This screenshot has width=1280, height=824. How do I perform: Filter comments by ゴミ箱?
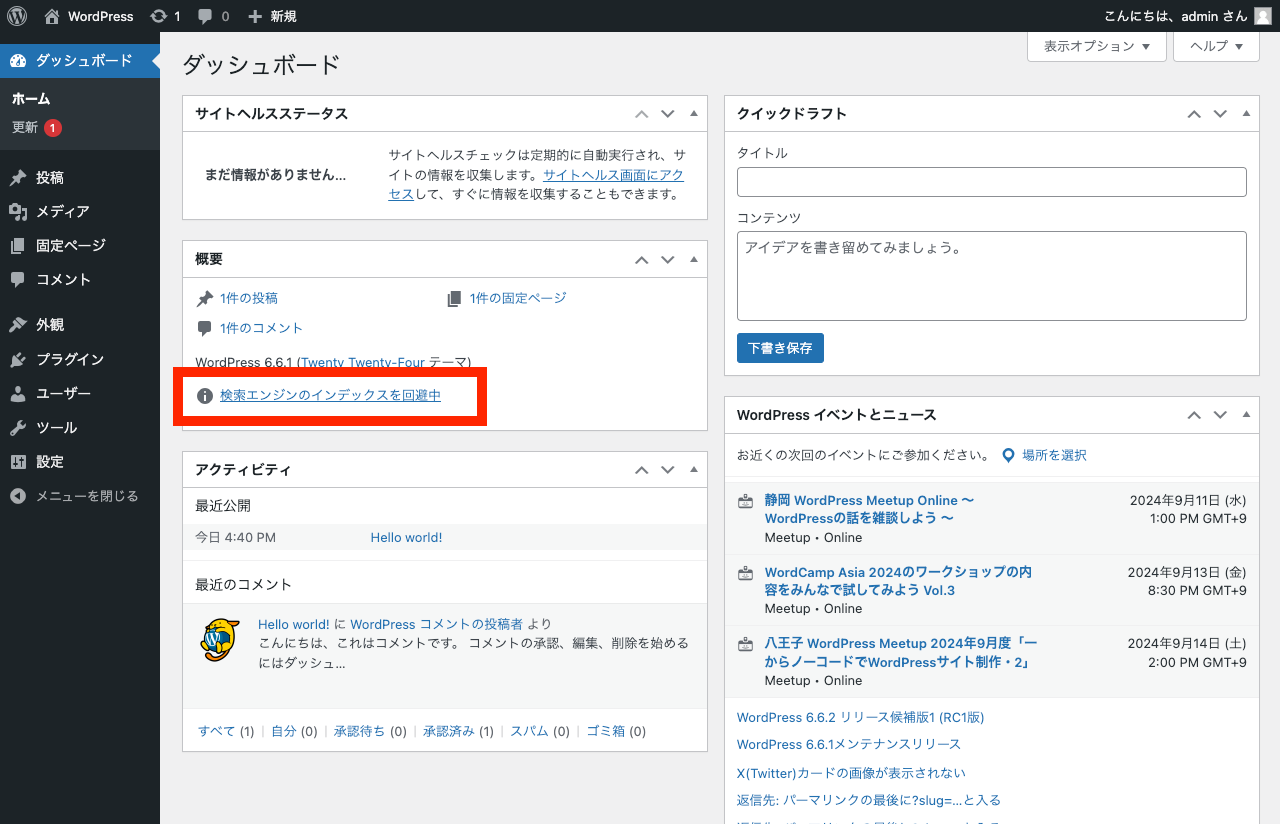click(605, 731)
